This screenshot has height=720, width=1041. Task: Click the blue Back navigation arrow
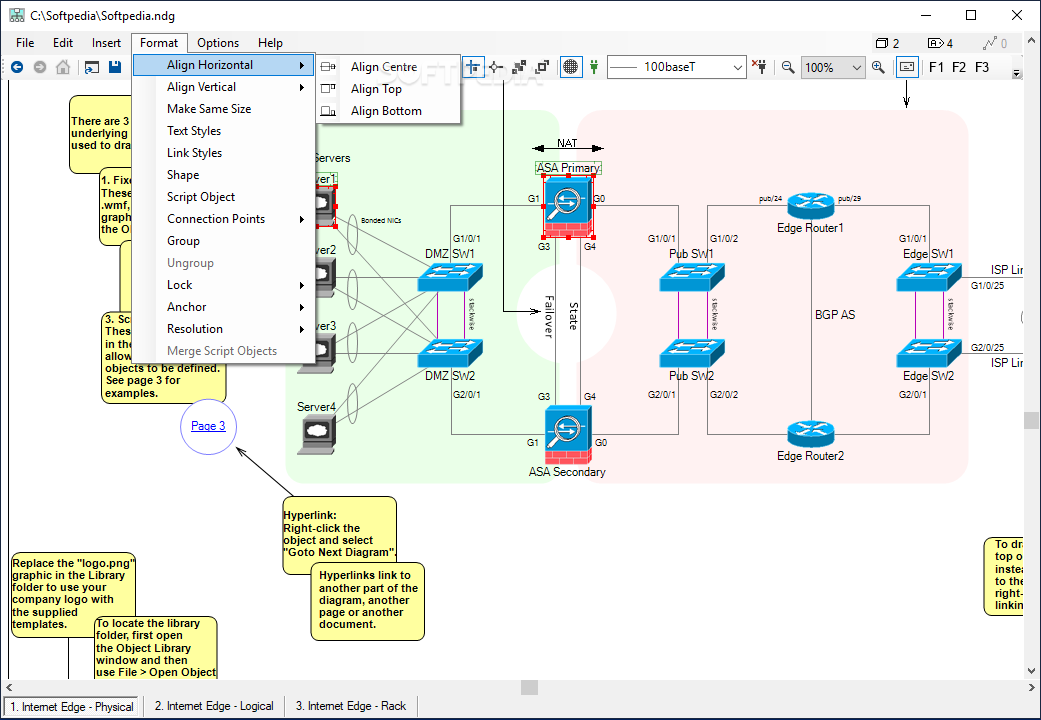tap(17, 67)
